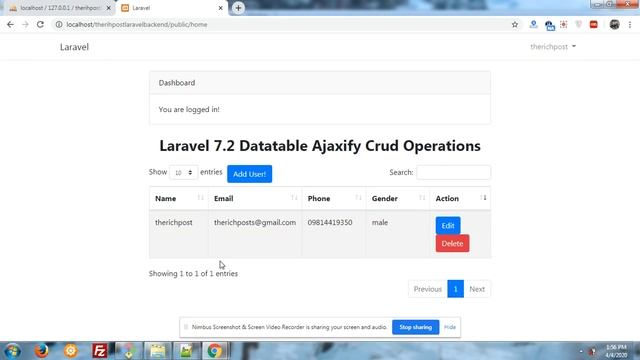Click Showing 1 to 1 of 1 entries text

coord(193,273)
